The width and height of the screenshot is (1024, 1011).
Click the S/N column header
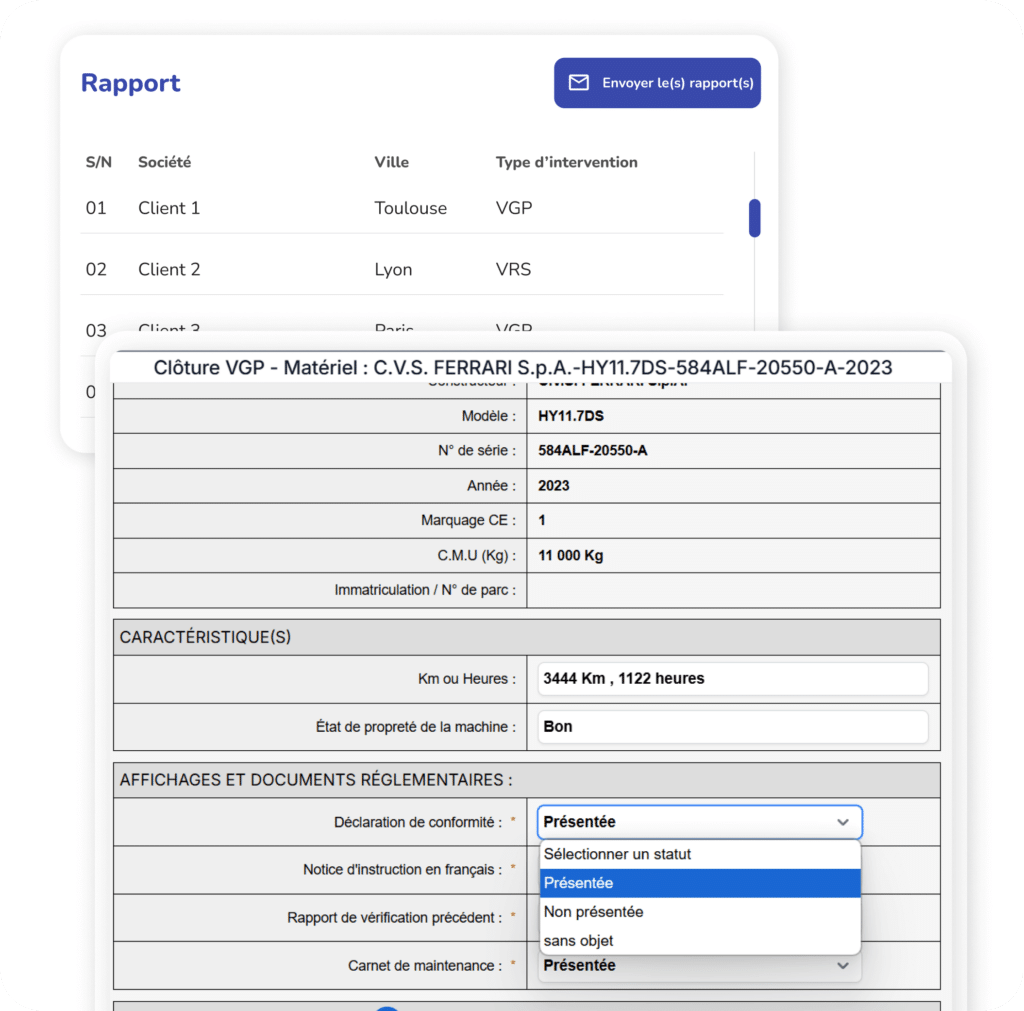tap(99, 162)
